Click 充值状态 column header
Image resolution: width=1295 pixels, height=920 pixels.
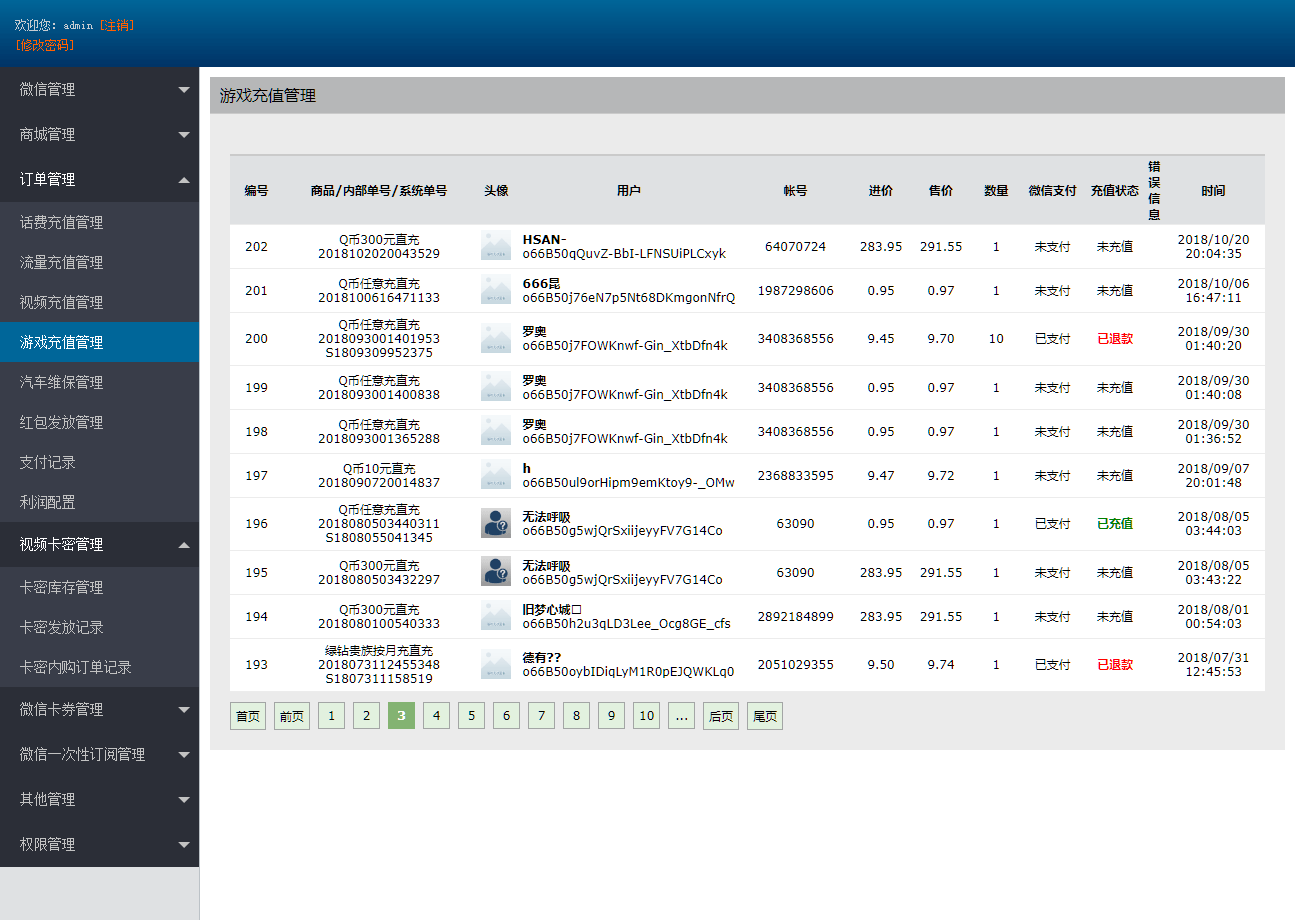(1115, 190)
